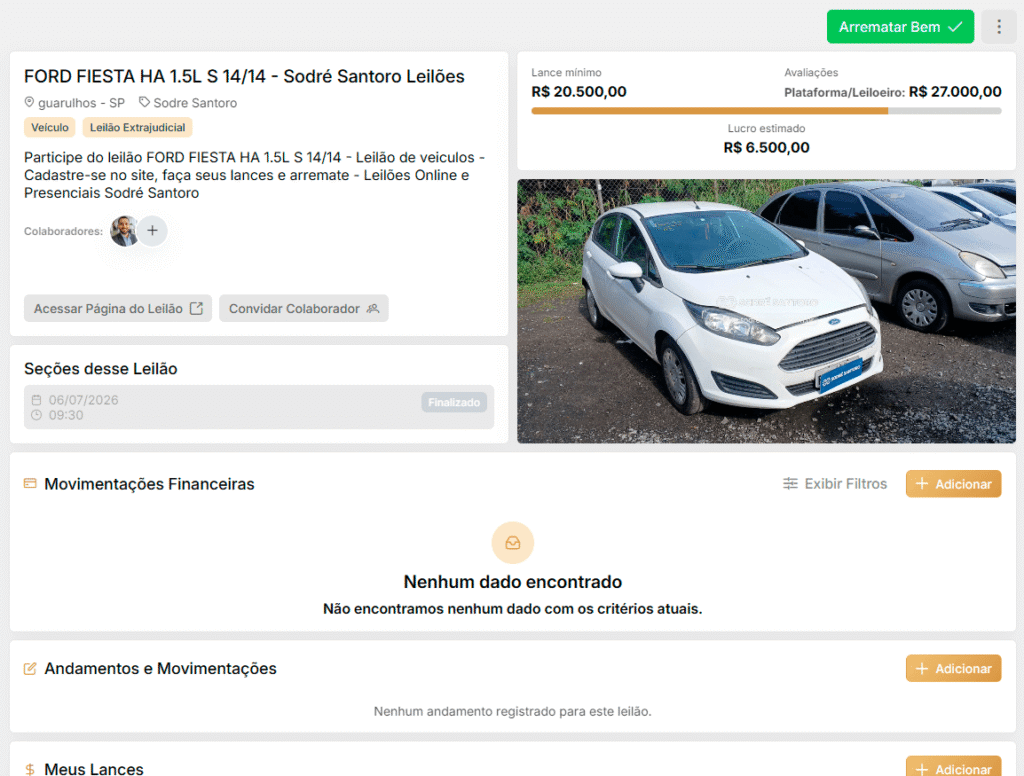Select the Leilão Extrajudicial tag
This screenshot has width=1024, height=776.
pyautogui.click(x=137, y=127)
